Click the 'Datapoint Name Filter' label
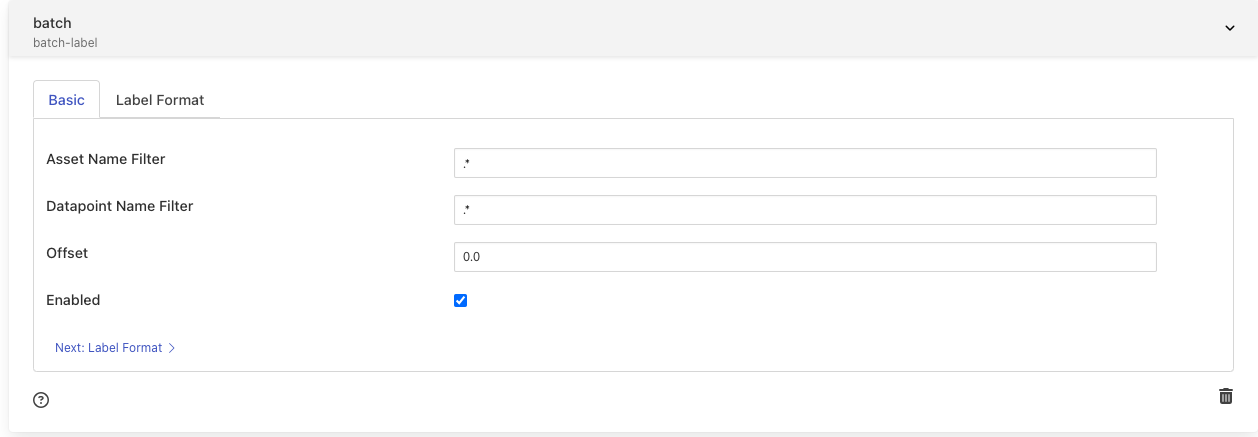 120,206
